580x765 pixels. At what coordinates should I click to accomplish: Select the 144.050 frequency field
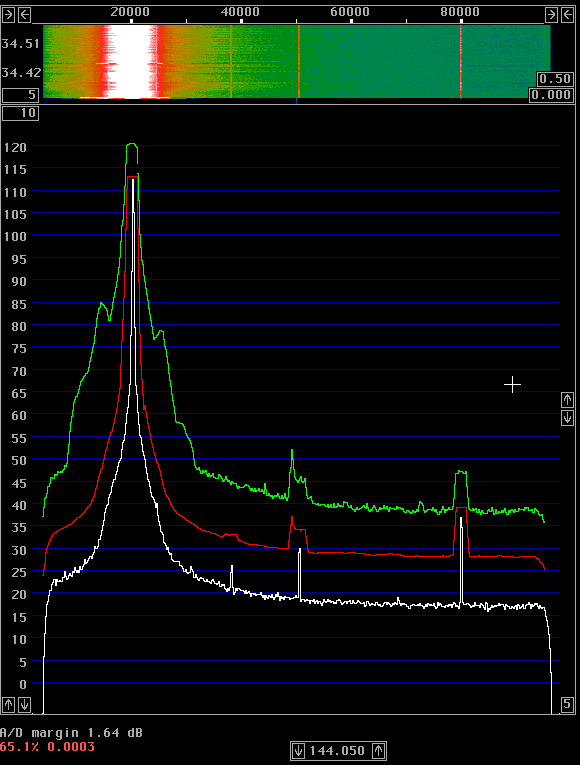(x=338, y=750)
